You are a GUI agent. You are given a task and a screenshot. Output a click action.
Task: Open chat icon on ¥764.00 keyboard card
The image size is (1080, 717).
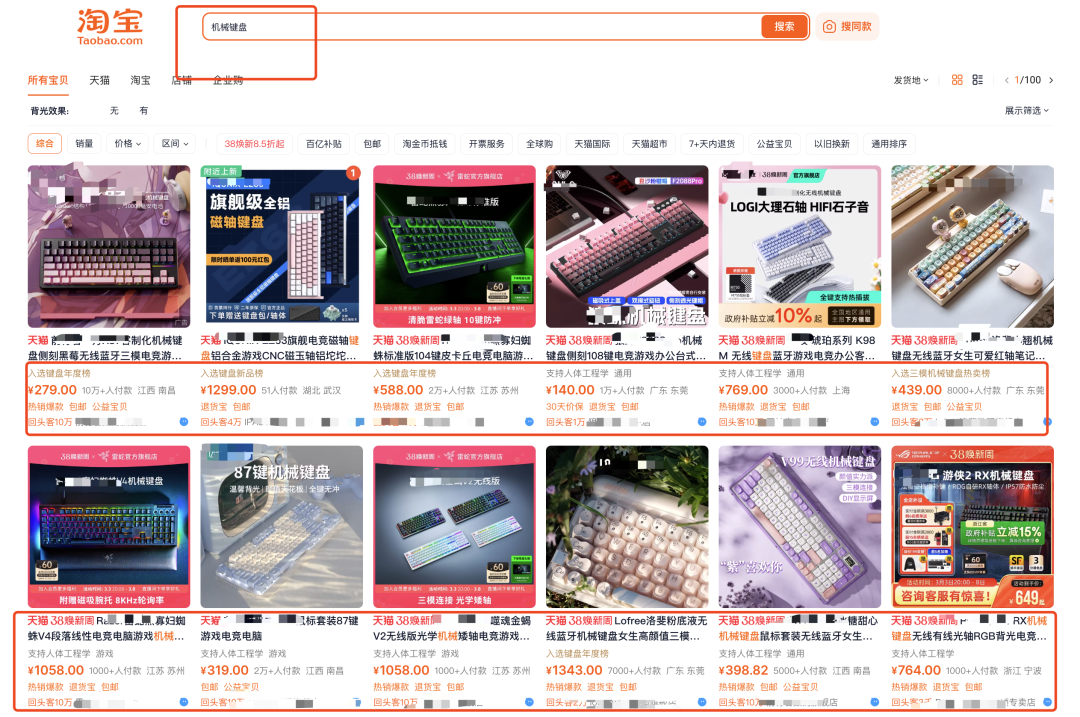[x=1047, y=702]
